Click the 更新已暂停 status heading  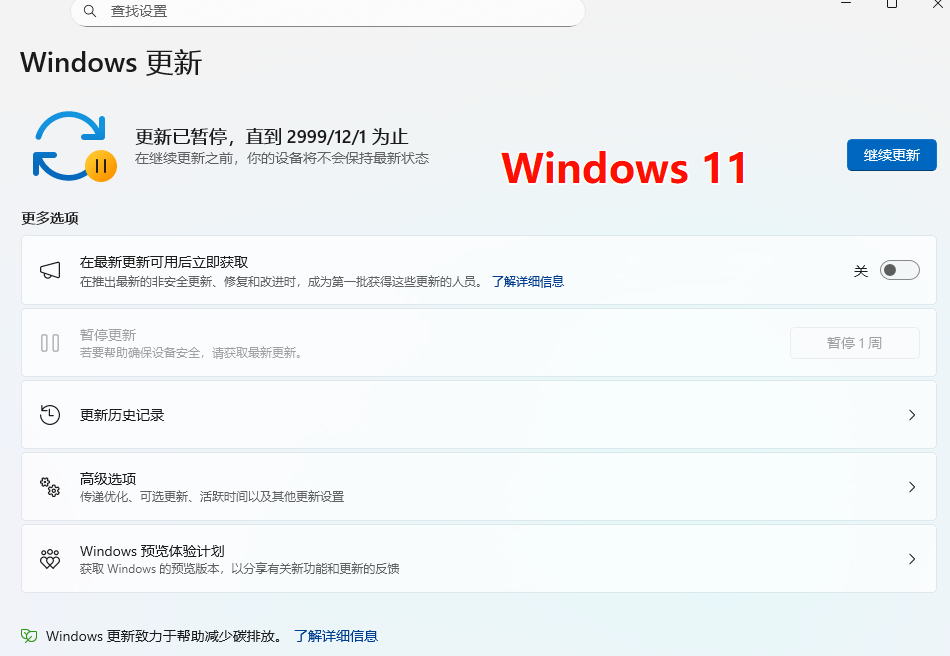[x=271, y=137]
